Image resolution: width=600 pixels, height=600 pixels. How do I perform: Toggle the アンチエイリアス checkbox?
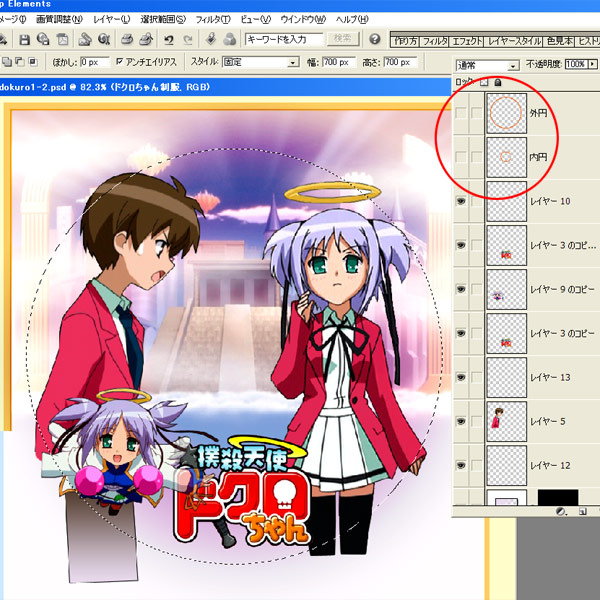pyautogui.click(x=120, y=61)
